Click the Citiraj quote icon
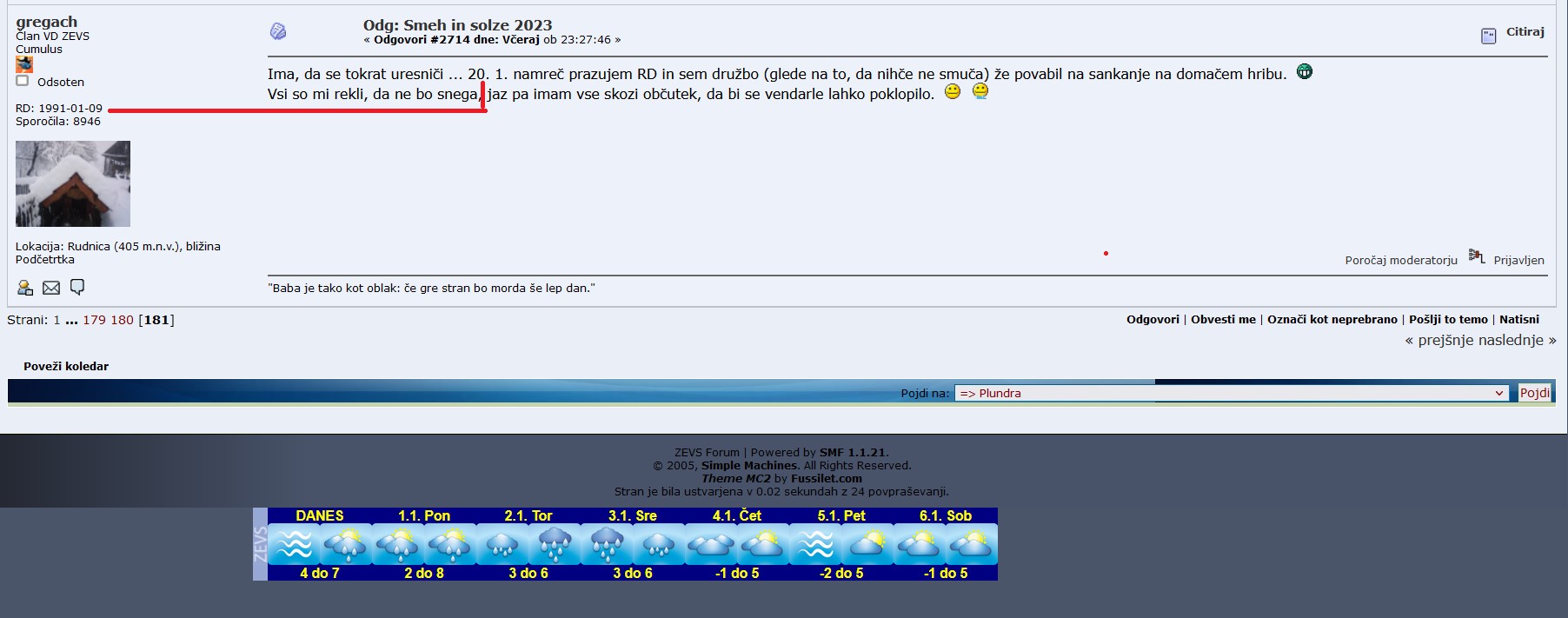 pos(1489,36)
